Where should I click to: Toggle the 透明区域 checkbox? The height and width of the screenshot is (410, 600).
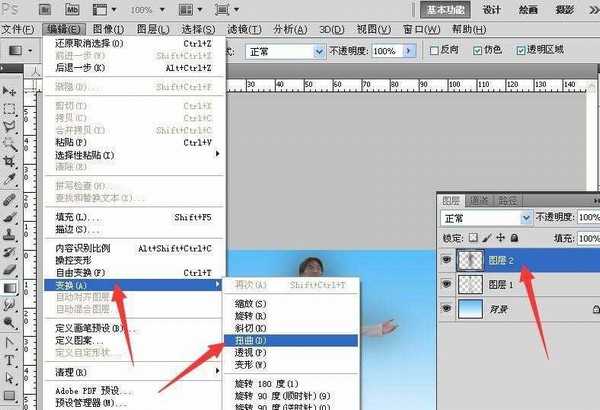coord(520,51)
